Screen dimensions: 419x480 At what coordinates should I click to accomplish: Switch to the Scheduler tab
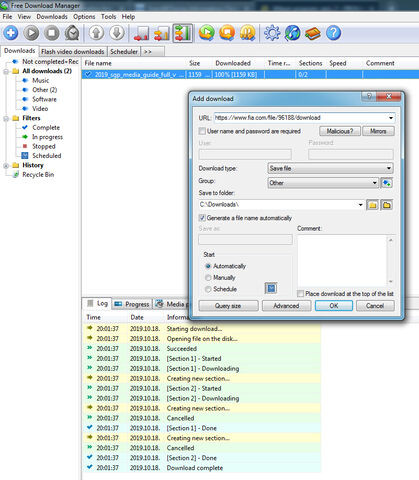[x=124, y=52]
